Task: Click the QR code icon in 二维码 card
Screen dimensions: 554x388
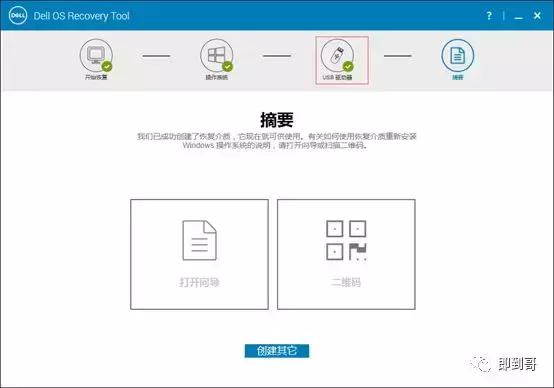Action: (x=346, y=240)
